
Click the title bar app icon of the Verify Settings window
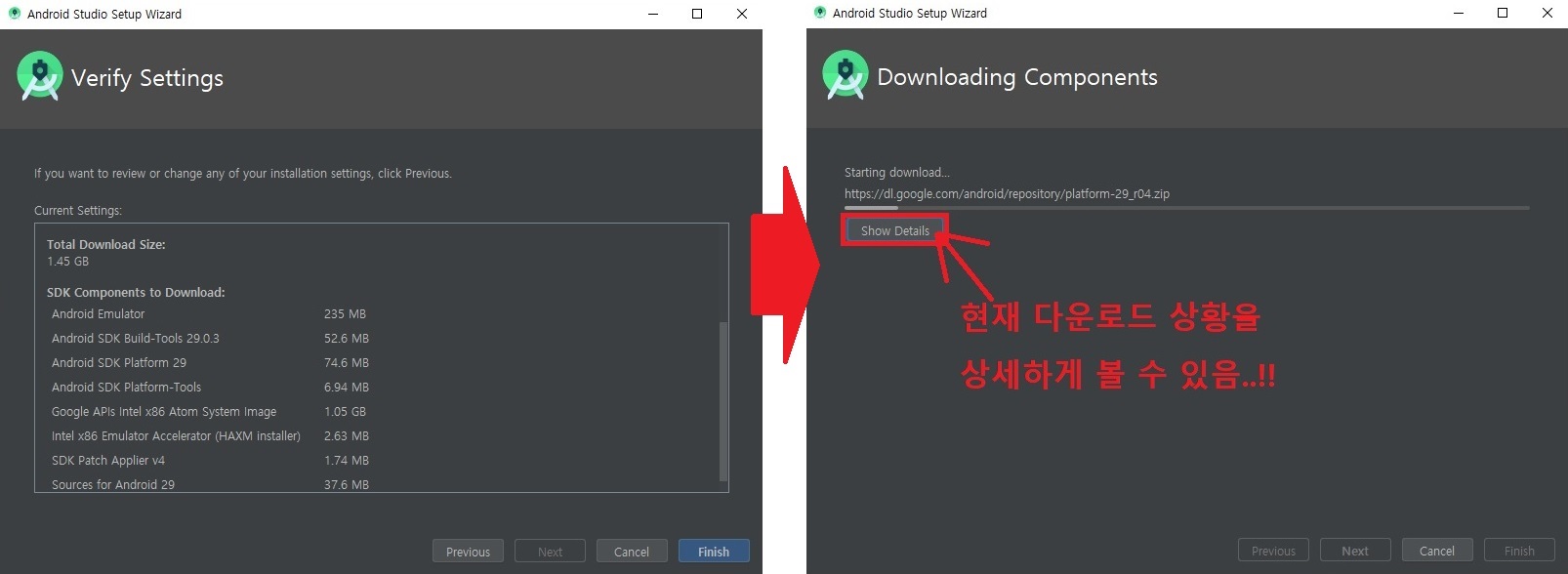click(14, 14)
